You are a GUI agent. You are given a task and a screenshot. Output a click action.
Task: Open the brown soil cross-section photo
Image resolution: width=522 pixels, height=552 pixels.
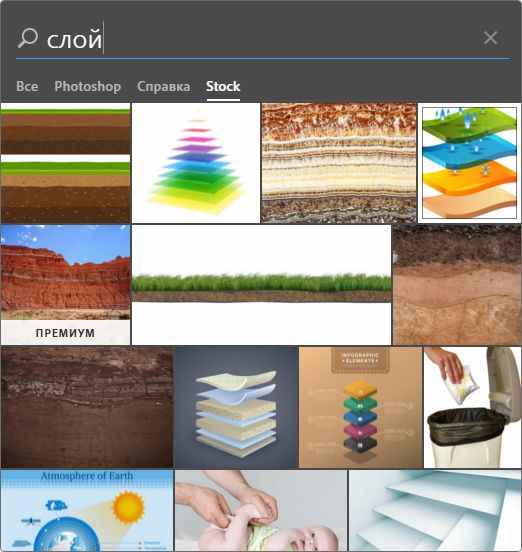(457, 285)
